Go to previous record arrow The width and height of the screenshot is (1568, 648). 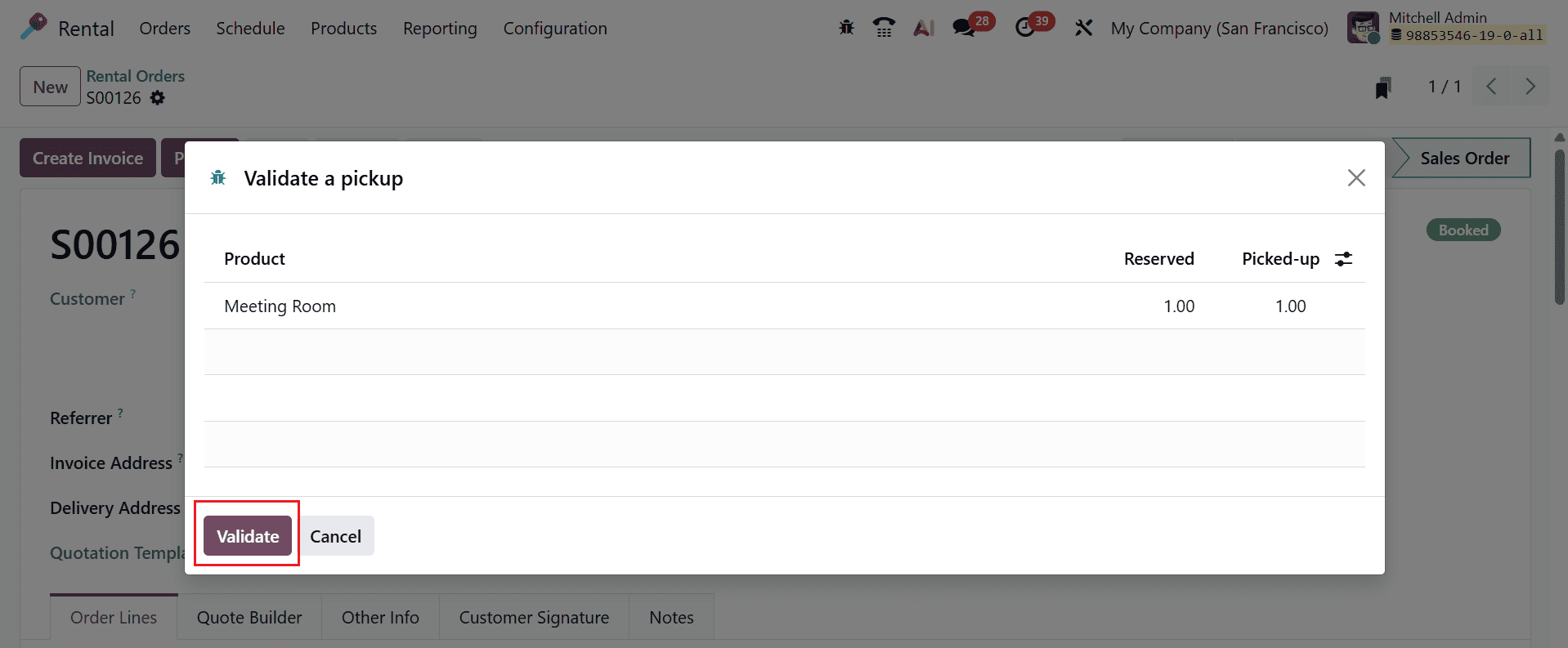[x=1491, y=87]
